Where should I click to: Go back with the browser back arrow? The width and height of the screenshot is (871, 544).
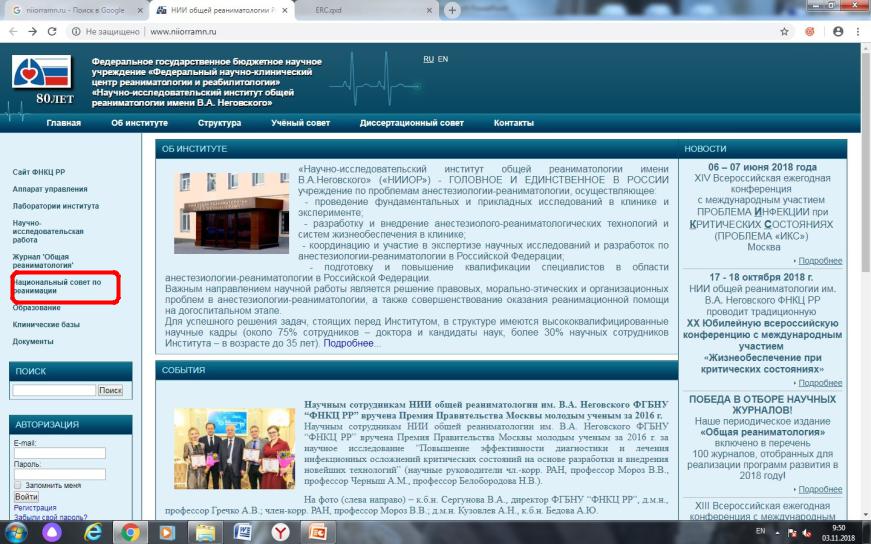pyautogui.click(x=14, y=32)
